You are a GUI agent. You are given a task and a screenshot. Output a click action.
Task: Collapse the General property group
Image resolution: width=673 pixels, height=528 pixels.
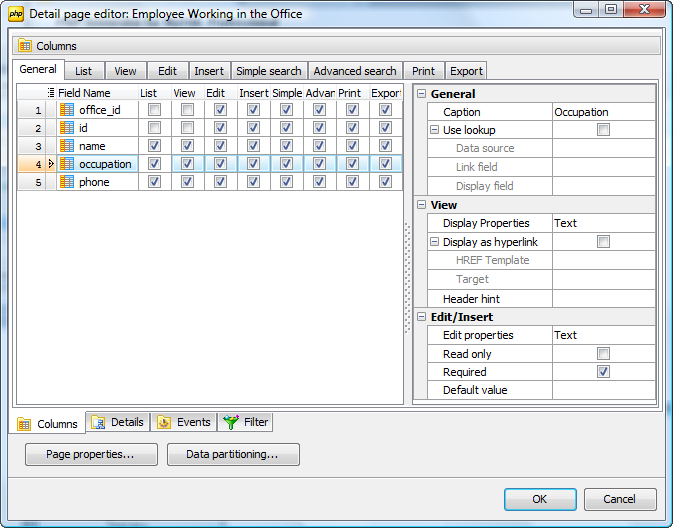[x=422, y=94]
